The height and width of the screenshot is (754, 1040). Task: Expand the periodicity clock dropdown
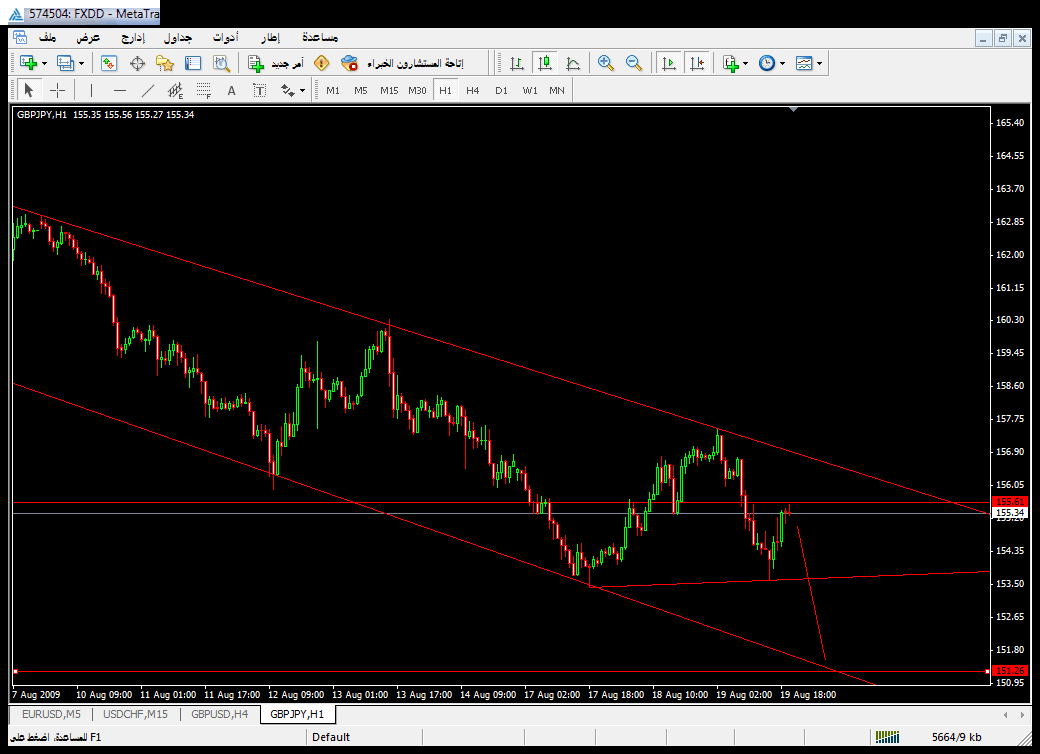tap(781, 63)
